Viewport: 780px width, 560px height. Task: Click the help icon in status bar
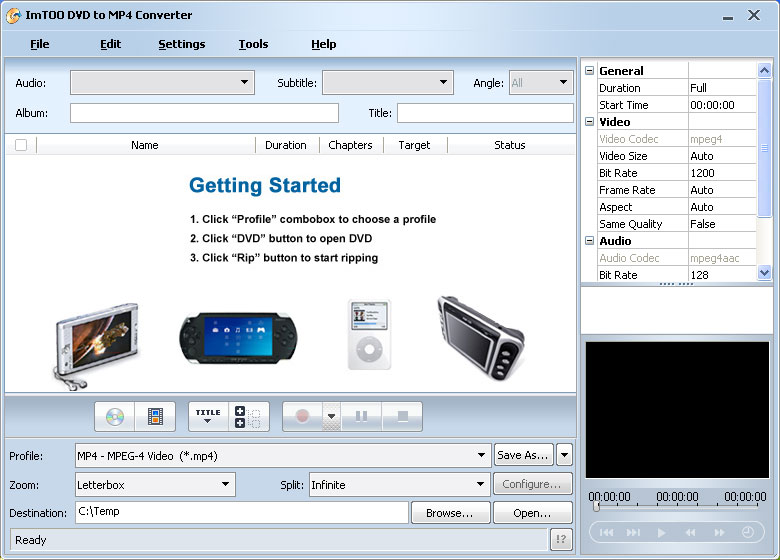pos(562,540)
